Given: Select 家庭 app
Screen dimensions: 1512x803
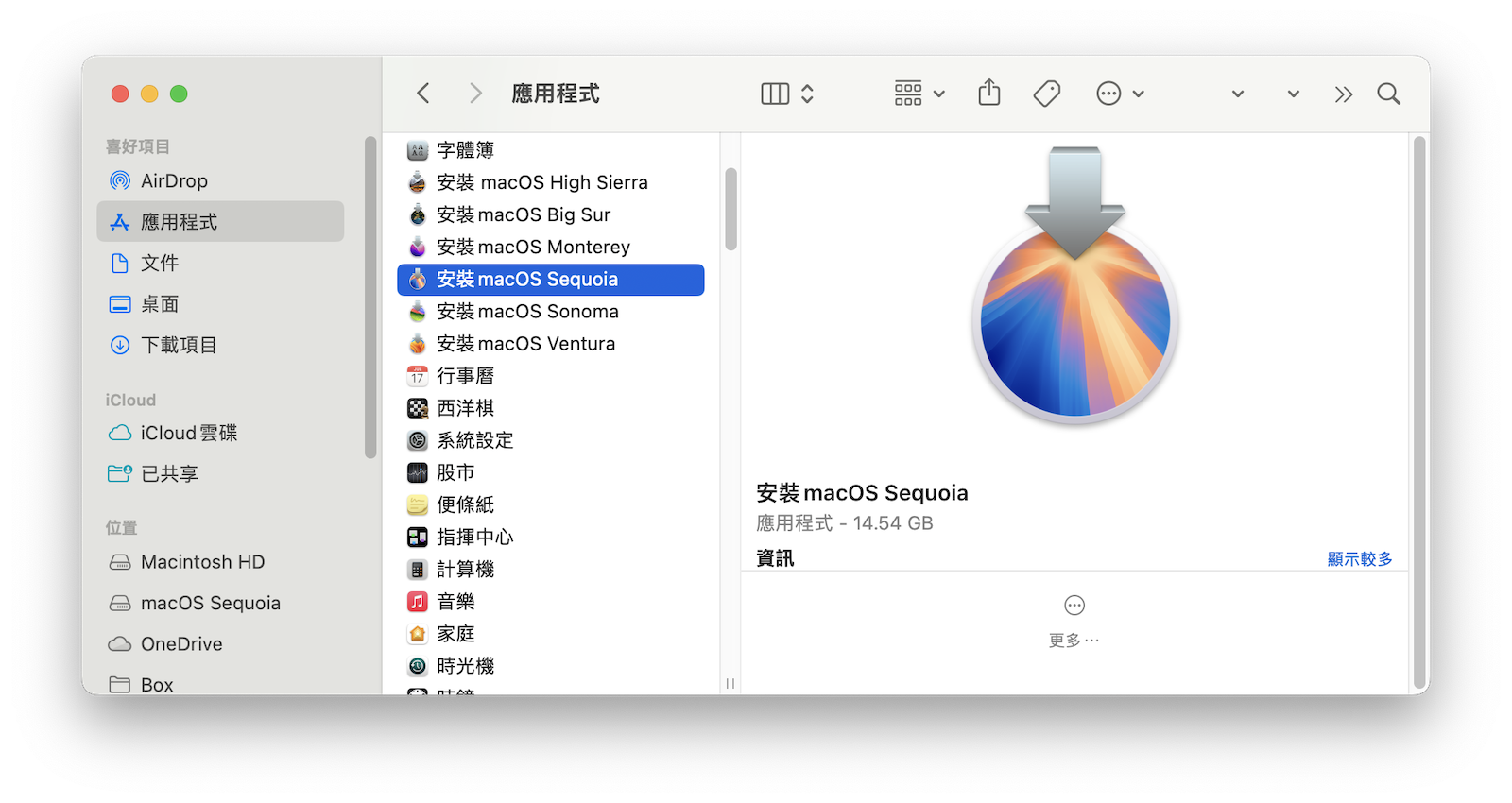Looking at the screenshot, I should [551, 634].
